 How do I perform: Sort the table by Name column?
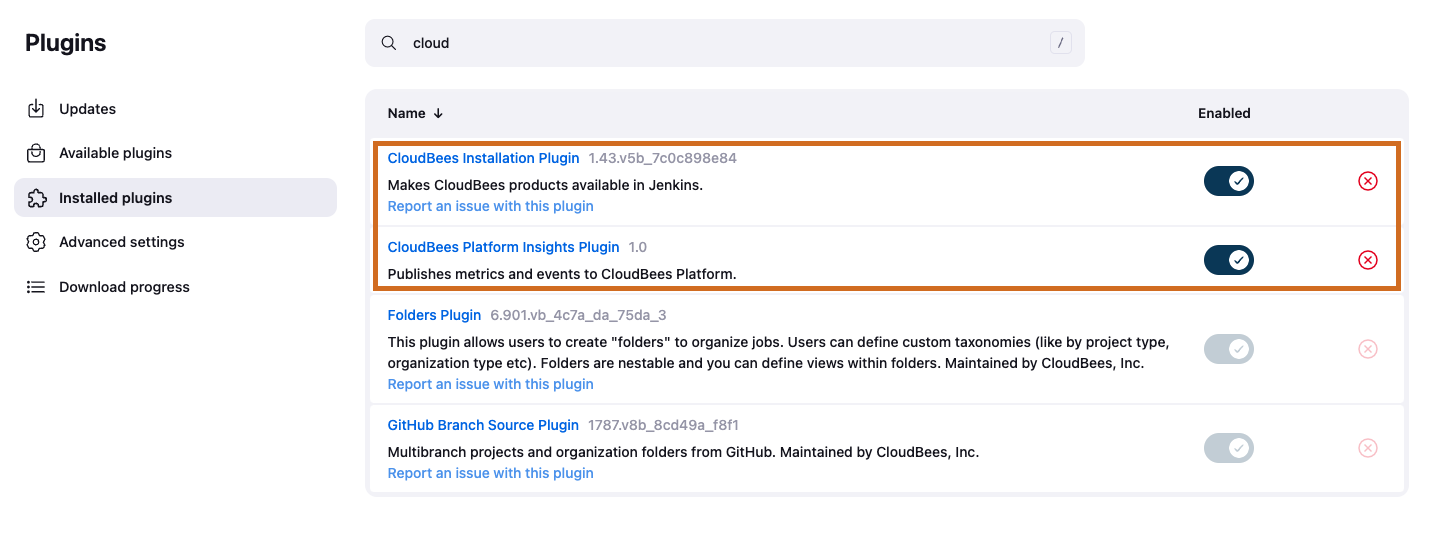coord(415,113)
